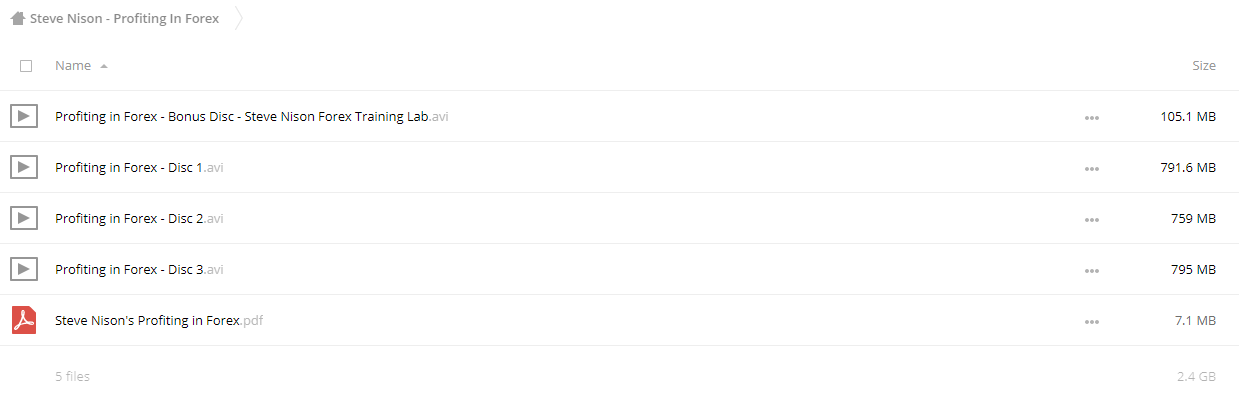Viewport: 1239px width, 418px height.
Task: Tick the select-all checkbox in header
Action: tap(26, 66)
